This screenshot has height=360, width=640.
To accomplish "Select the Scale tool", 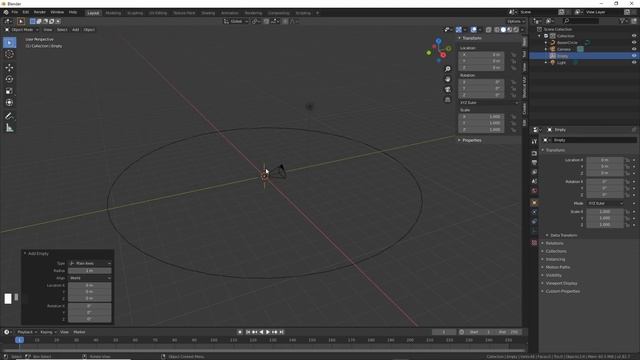I will click(x=9, y=91).
